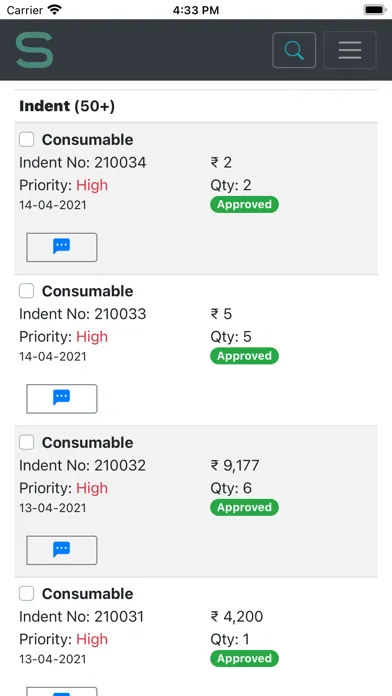
Task: Tap the Approved badge on indent 210032
Action: click(x=244, y=507)
